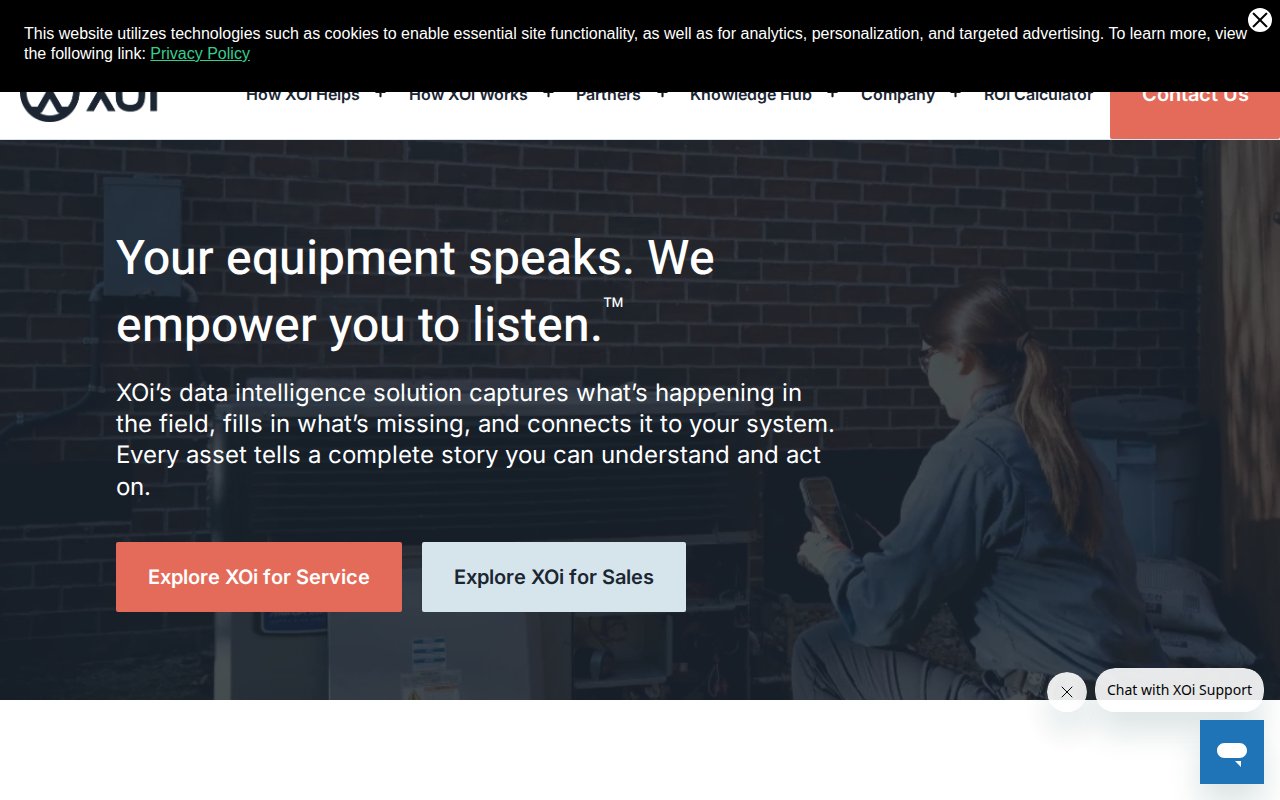Click Explore XOi for Sales
The height and width of the screenshot is (800, 1280).
(x=554, y=577)
